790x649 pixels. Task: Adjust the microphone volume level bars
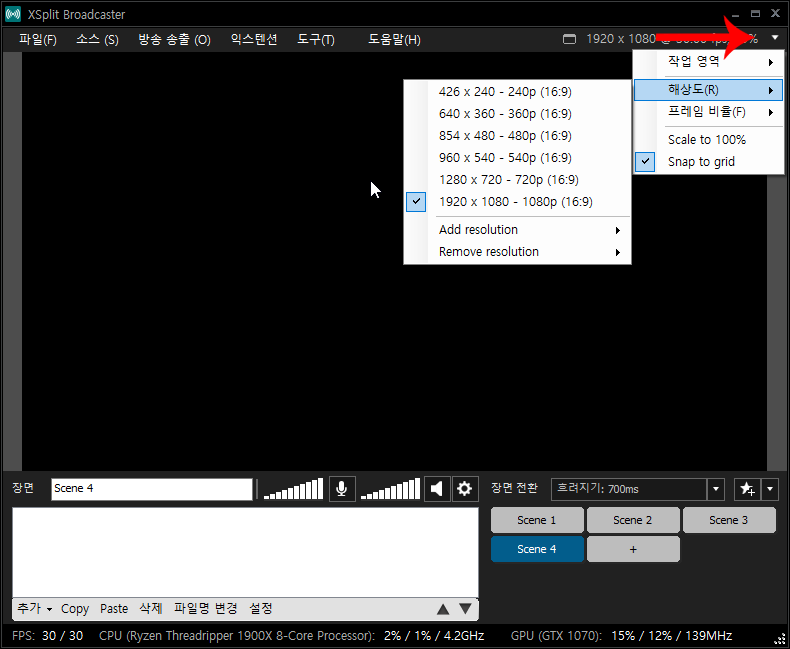tap(293, 489)
